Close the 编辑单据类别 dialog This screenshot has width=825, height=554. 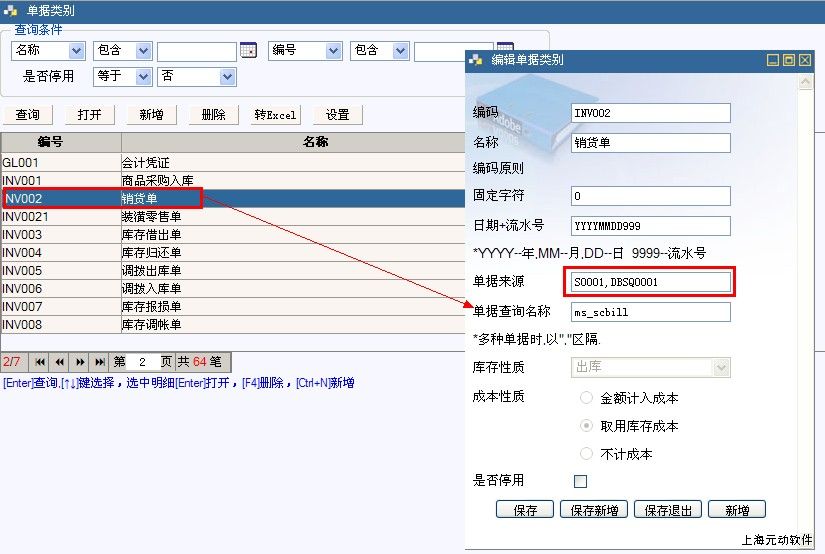tap(804, 60)
